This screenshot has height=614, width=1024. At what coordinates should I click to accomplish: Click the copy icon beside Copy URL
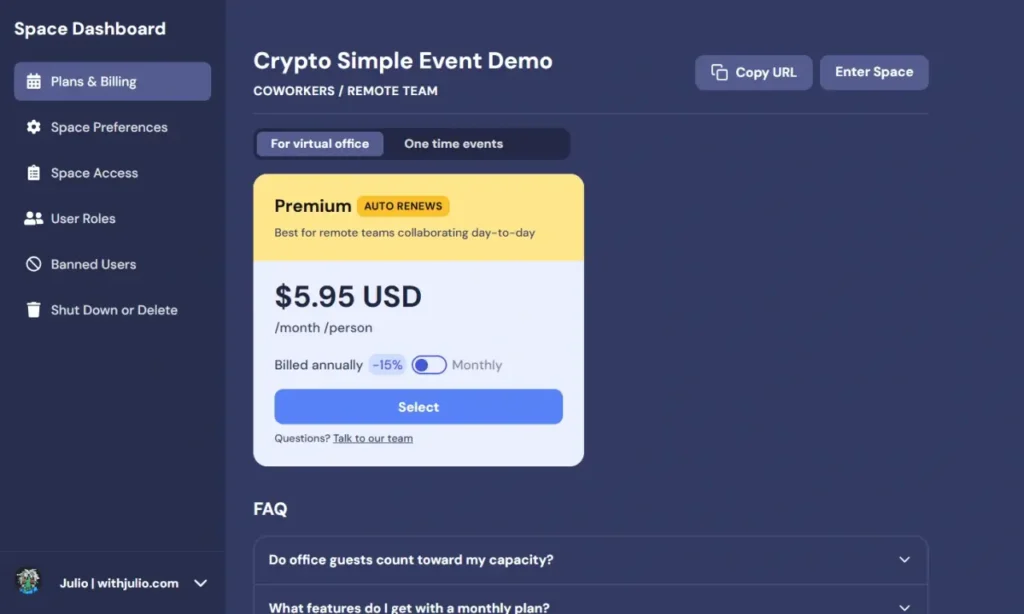pyautogui.click(x=719, y=72)
